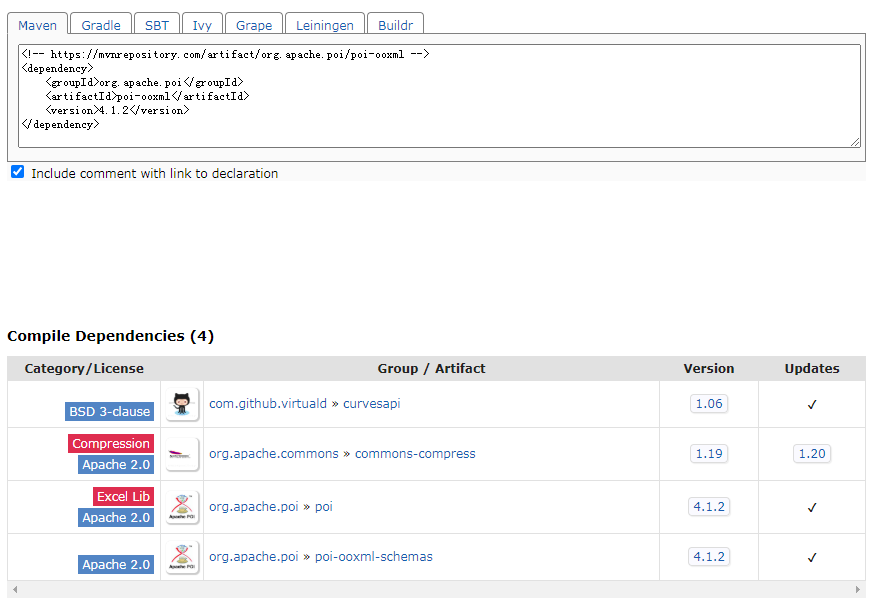
Task: Open the BSD 3-clause license tag
Action: (110, 412)
